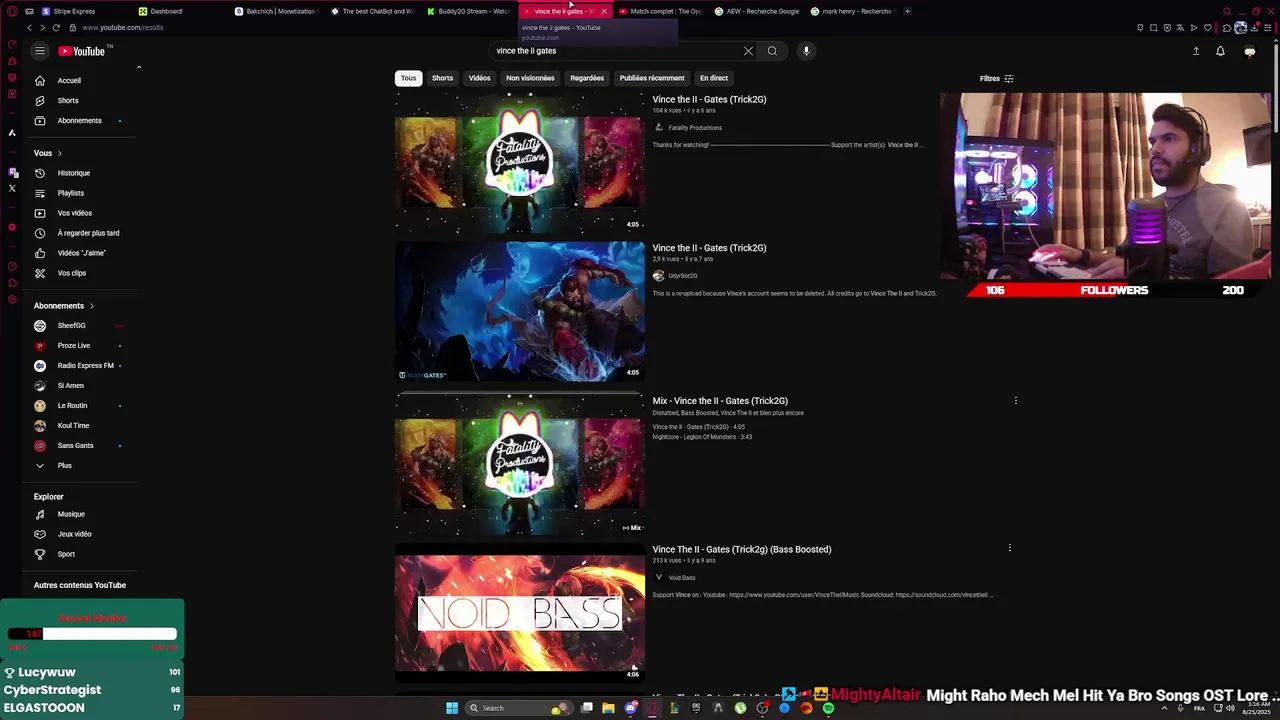1280x720 pixels.
Task: Start voice search with microphone icon
Action: [806, 51]
